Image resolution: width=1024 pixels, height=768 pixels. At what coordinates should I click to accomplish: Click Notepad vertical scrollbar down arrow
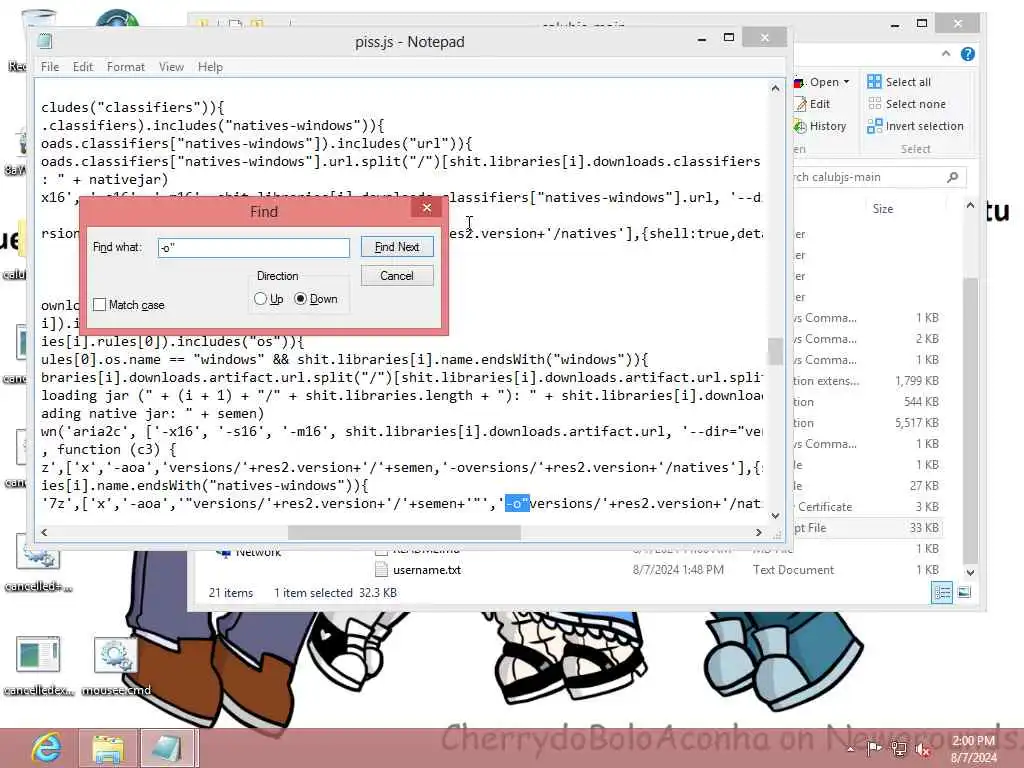click(775, 515)
